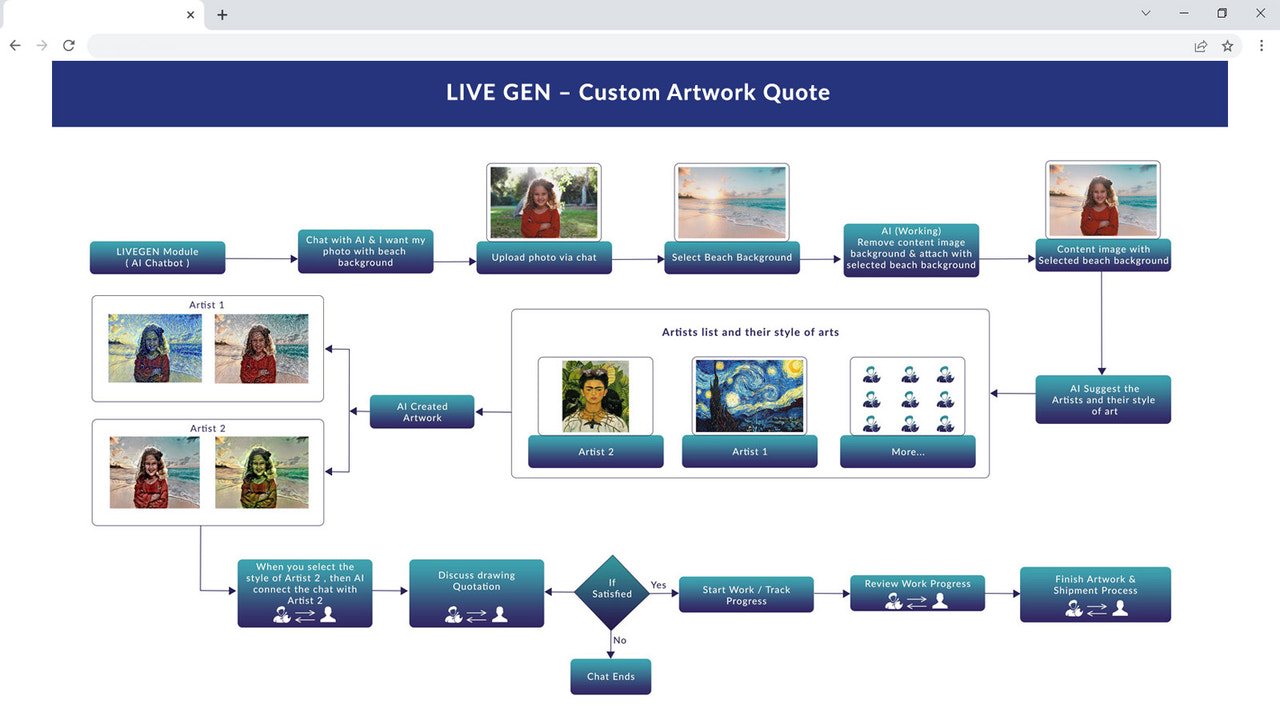1280x720 pixels.
Task: Click the chat exchange icon in Discuss drawing Quotation
Action: pos(477,613)
